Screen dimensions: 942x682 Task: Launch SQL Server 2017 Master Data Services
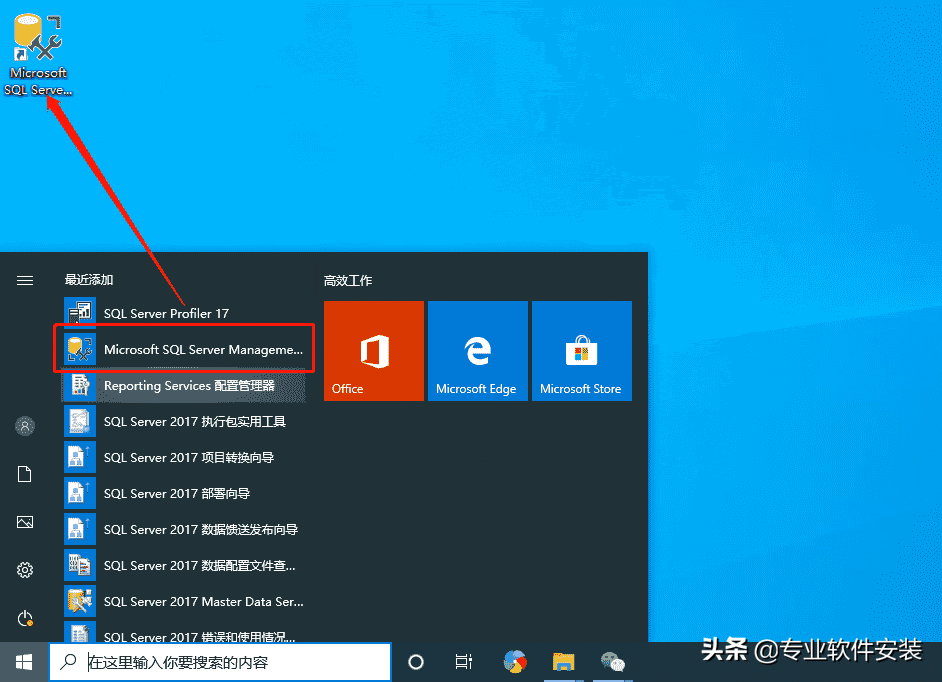pos(184,601)
